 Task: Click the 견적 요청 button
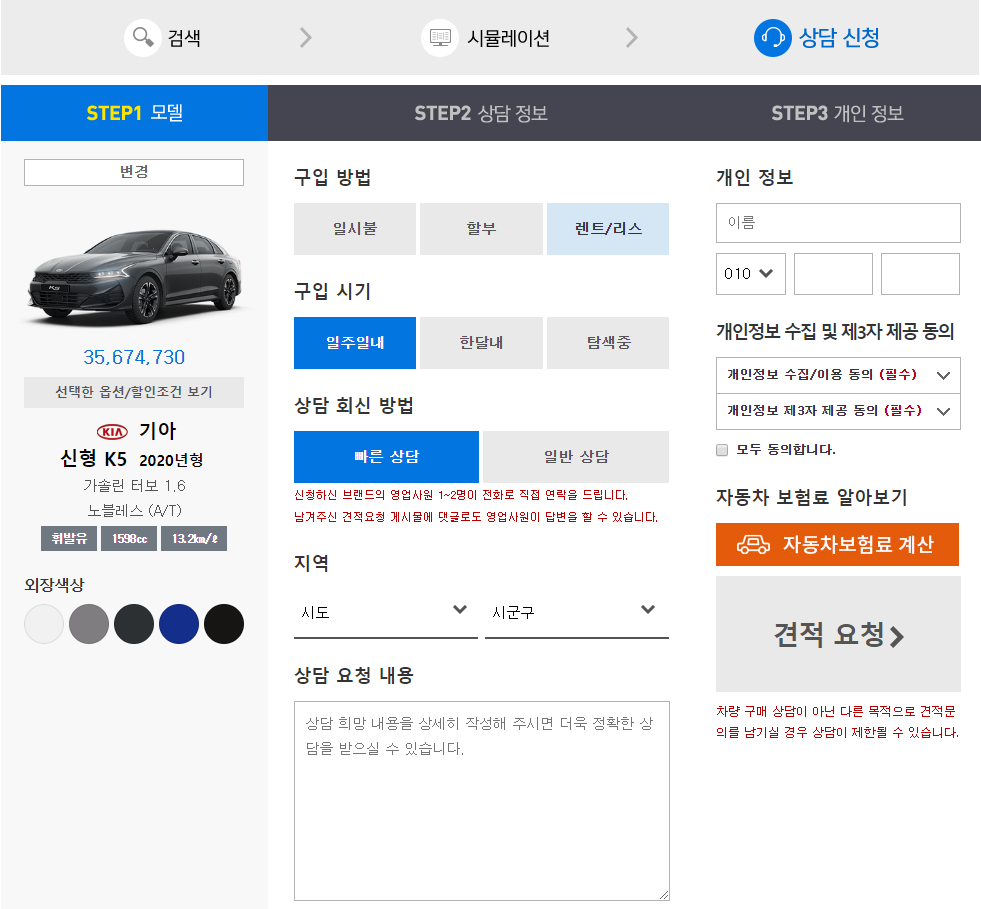tap(838, 634)
